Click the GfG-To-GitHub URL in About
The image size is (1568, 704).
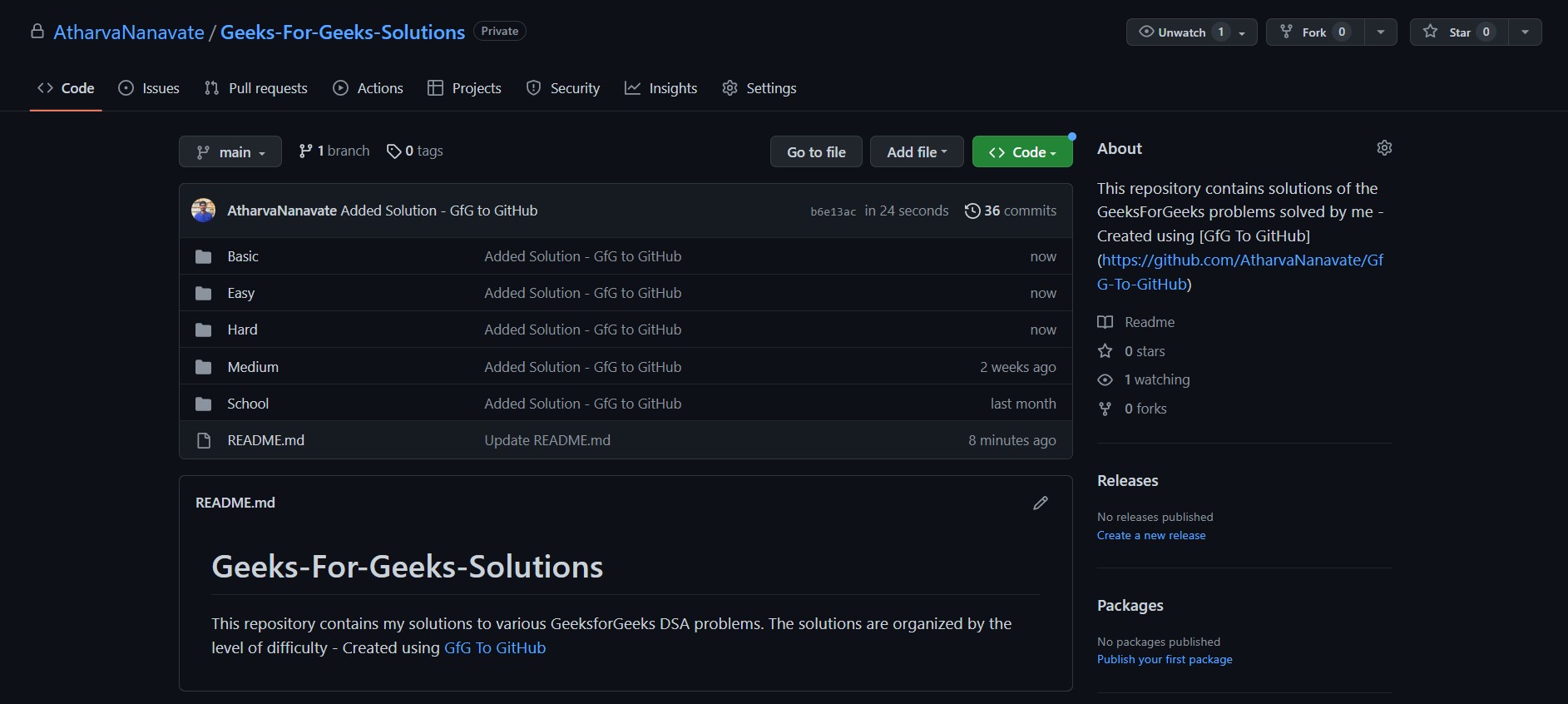click(1240, 272)
